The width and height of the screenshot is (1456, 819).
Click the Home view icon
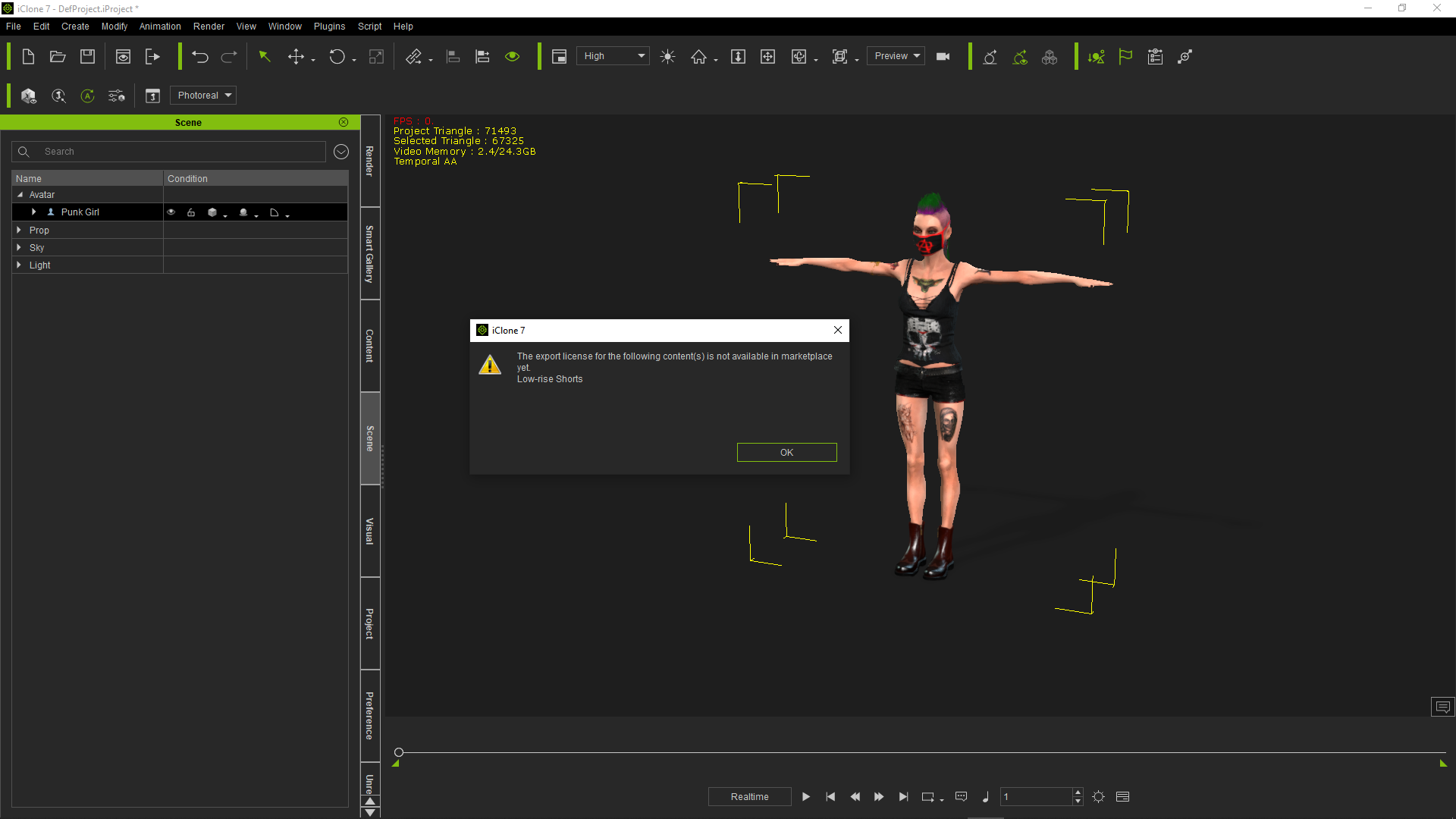click(698, 57)
